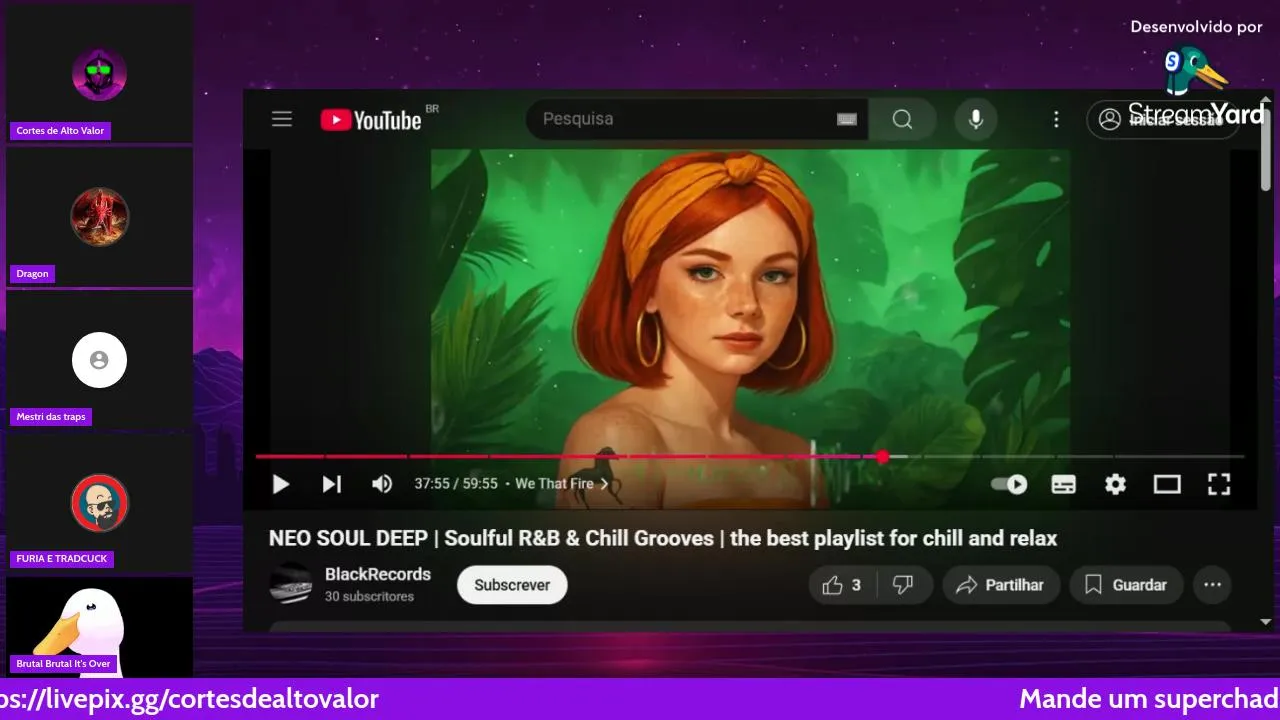Open the BlackRecords channel name link
The image size is (1280, 720).
[378, 574]
